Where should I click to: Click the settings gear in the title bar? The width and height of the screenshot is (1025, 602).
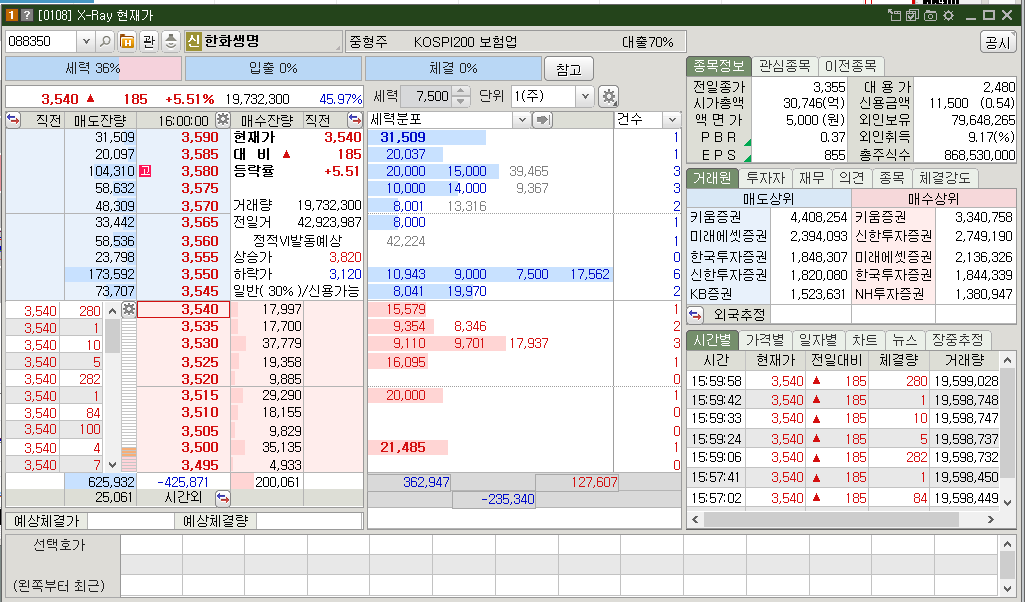tap(949, 14)
